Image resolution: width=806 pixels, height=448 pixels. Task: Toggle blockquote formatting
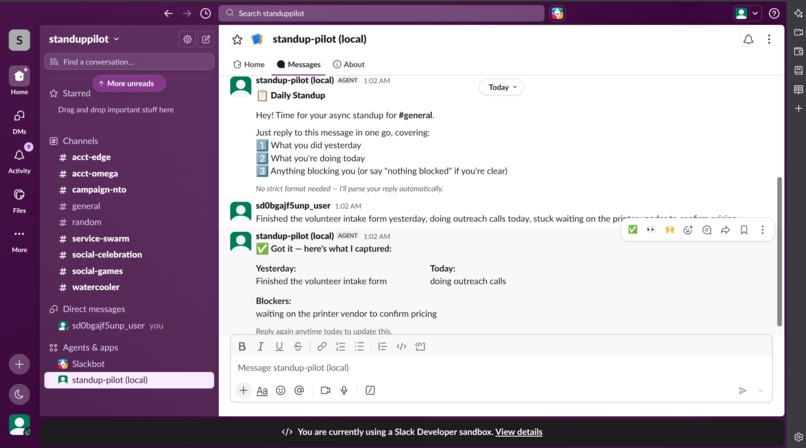click(x=382, y=347)
